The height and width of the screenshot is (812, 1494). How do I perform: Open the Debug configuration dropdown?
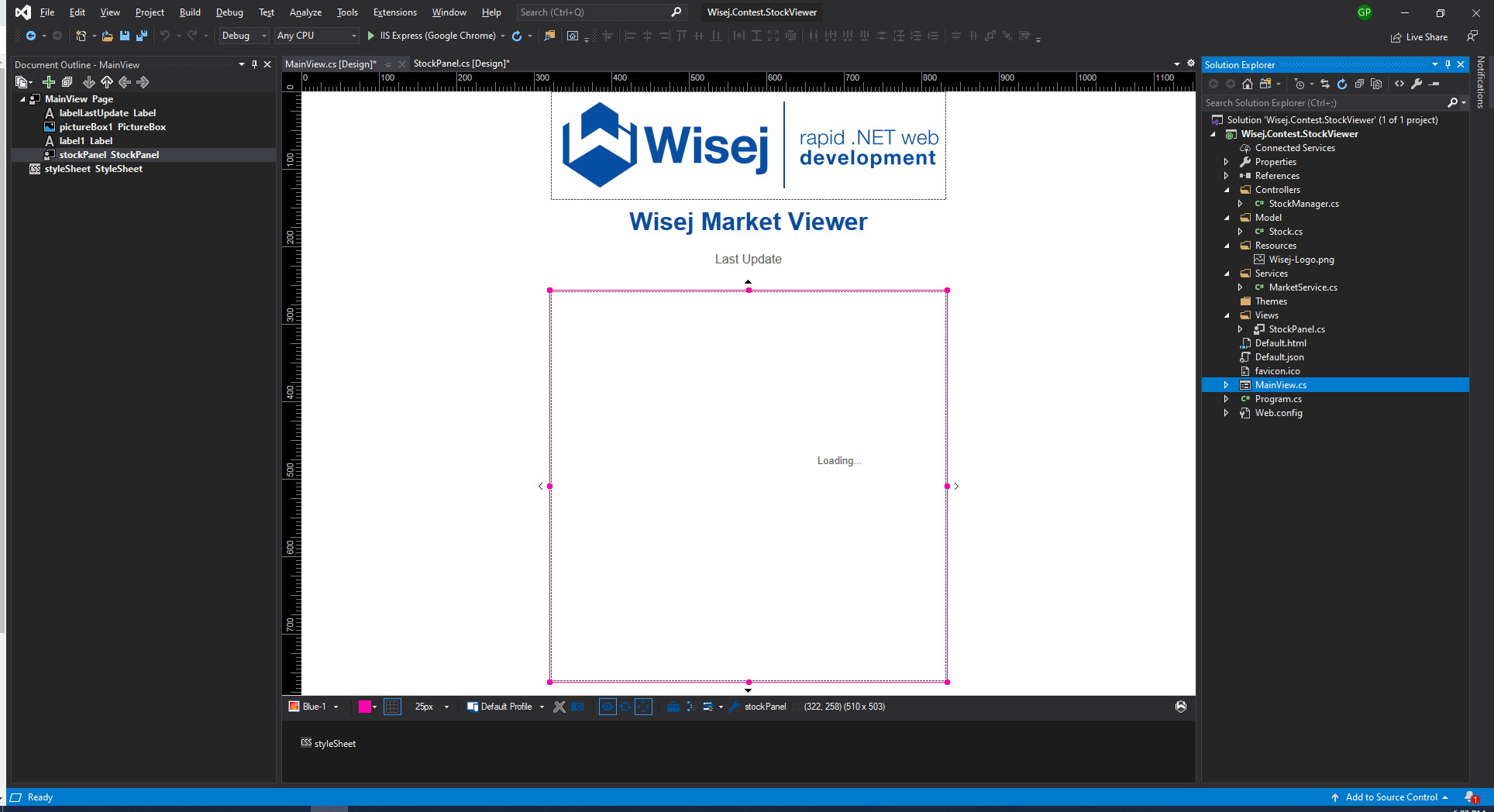pos(243,36)
